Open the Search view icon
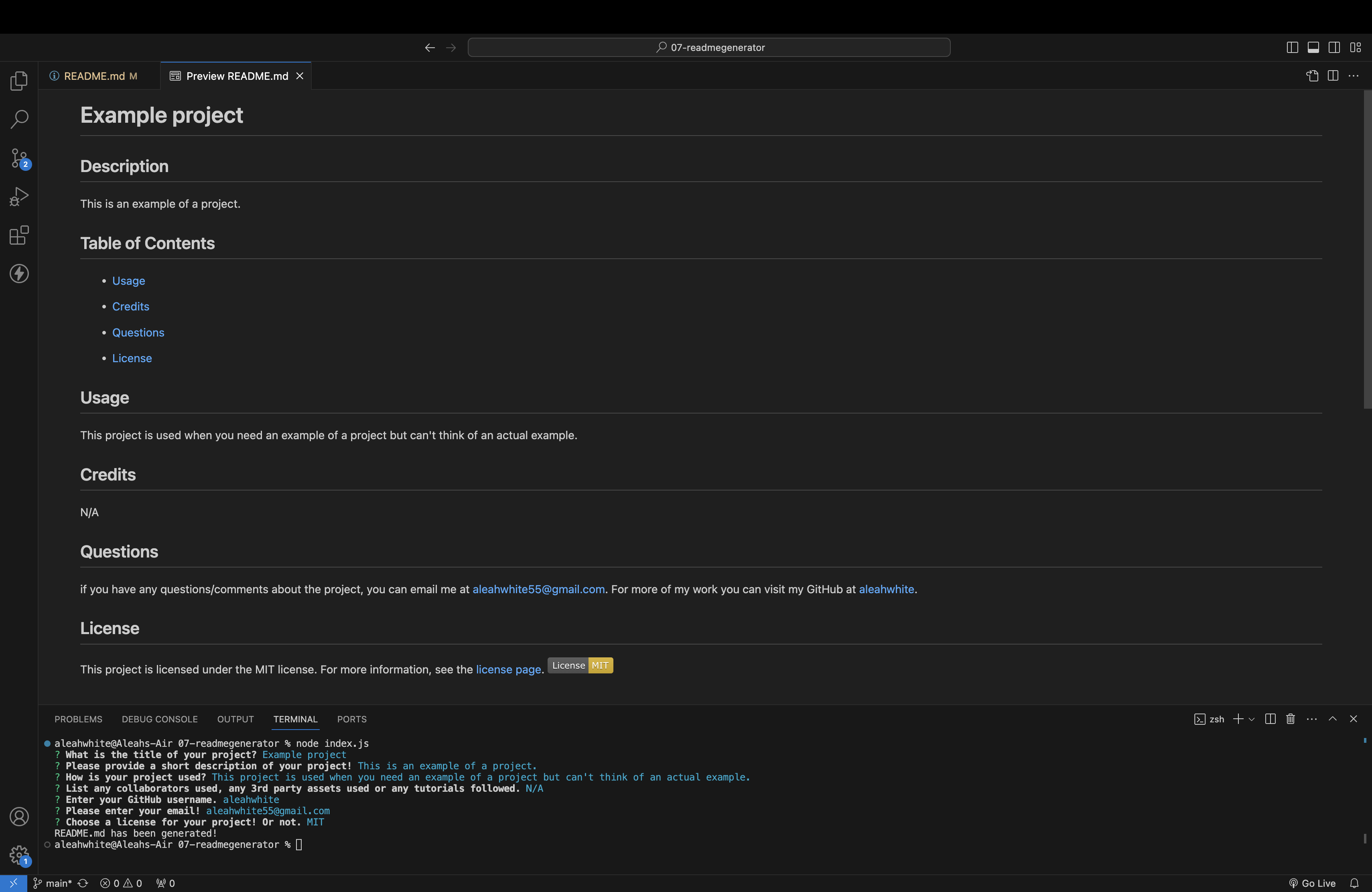1372x892 pixels. [x=19, y=119]
